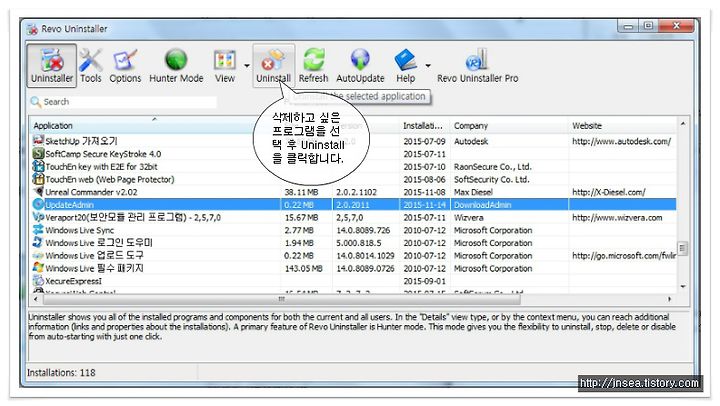Image resolution: width=720 pixels, height=406 pixels.
Task: Open the Uninstaller section
Action: pyautogui.click(x=51, y=65)
